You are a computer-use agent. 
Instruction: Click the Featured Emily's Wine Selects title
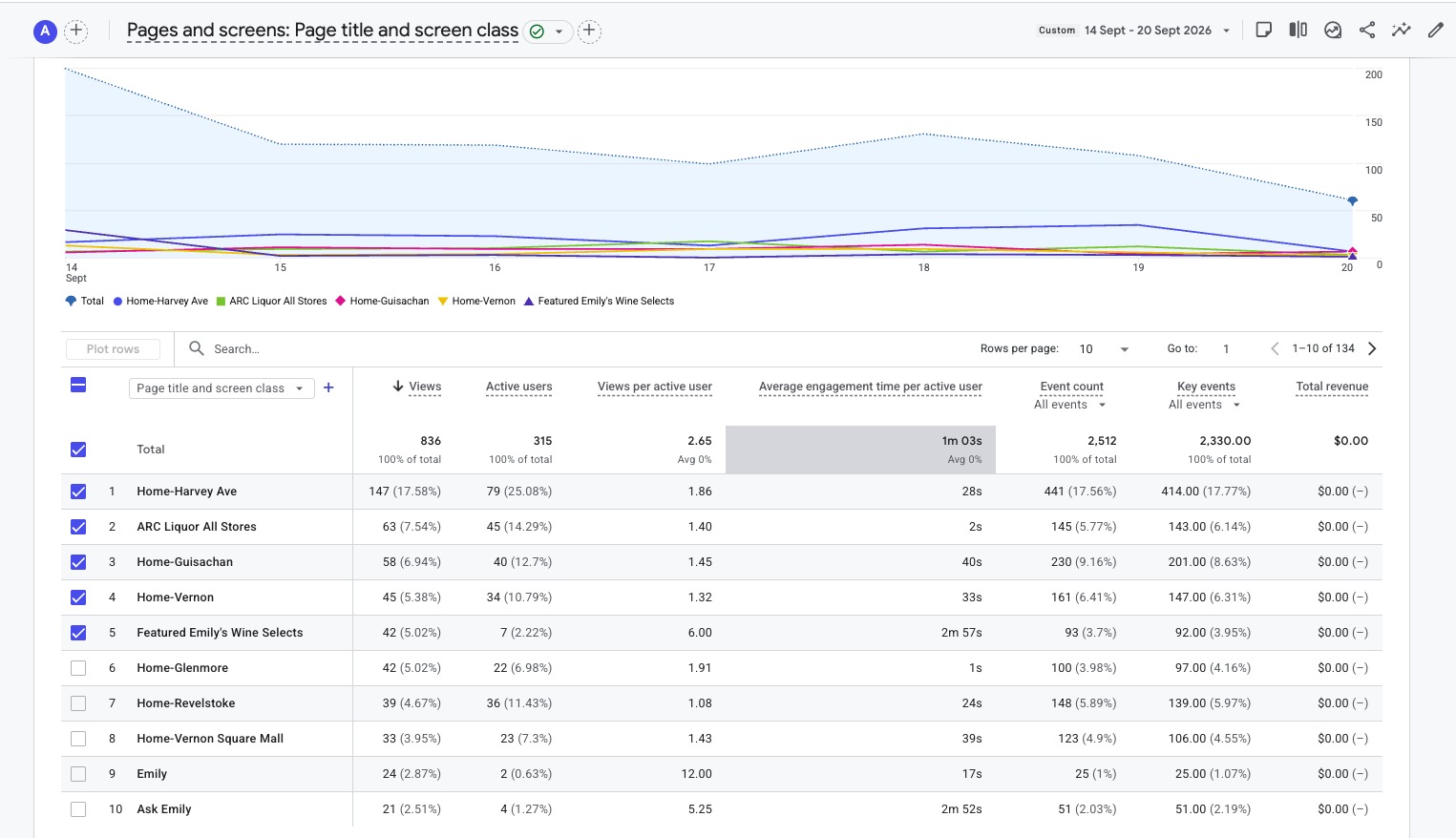[x=220, y=633]
